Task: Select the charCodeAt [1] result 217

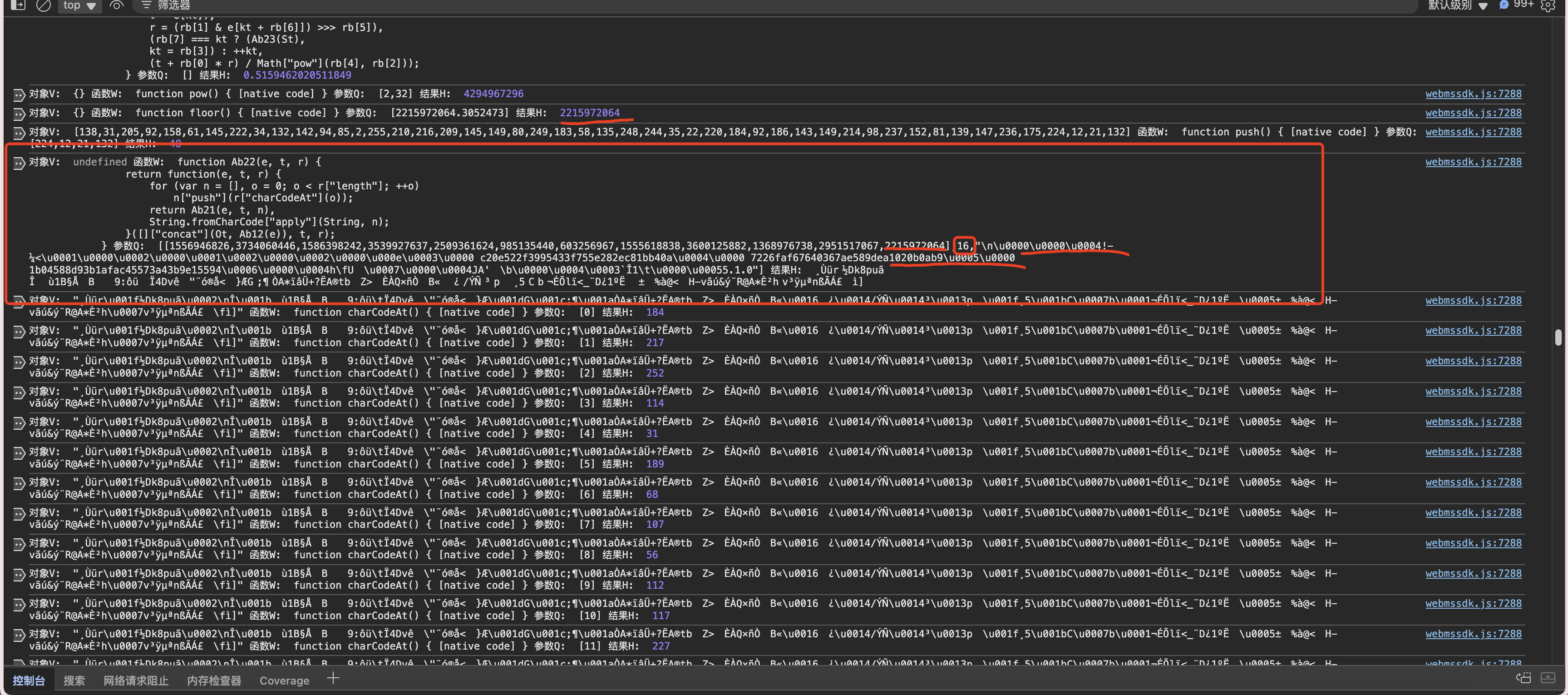Action: [x=655, y=343]
